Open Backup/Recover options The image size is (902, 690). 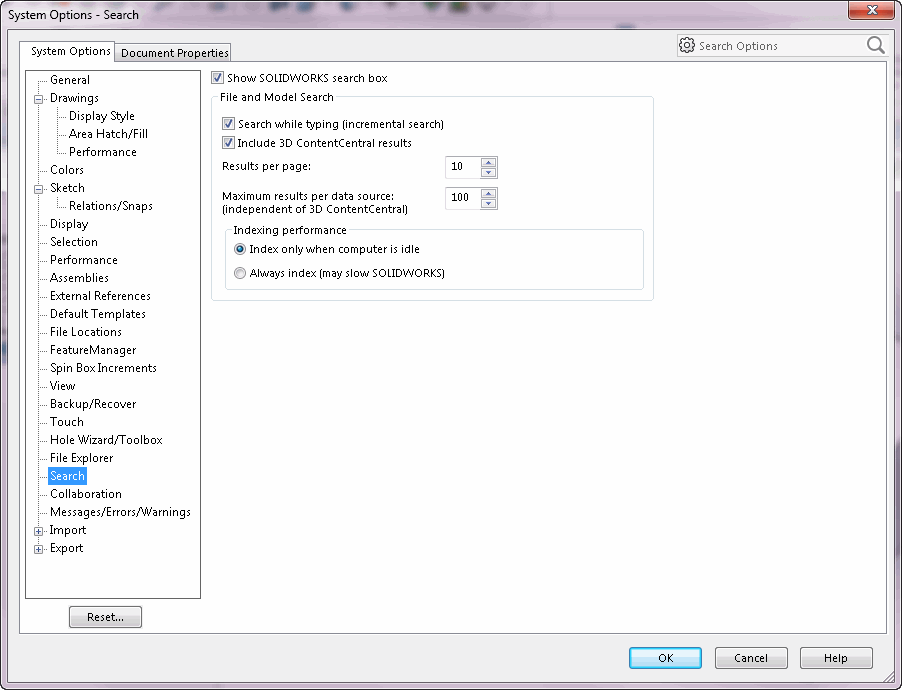pyautogui.click(x=93, y=404)
